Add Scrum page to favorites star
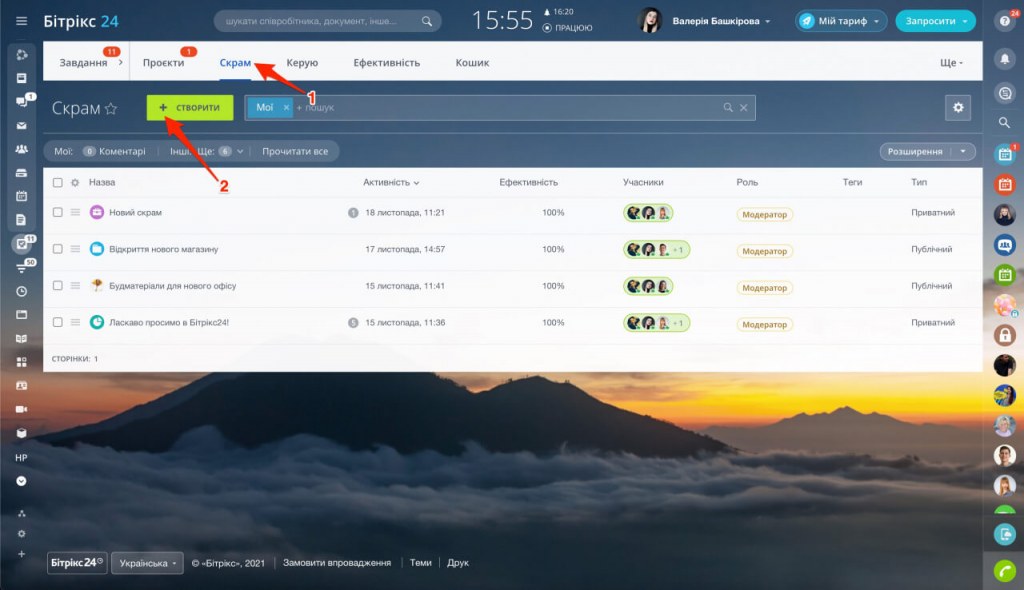This screenshot has height=590, width=1024. coord(111,108)
